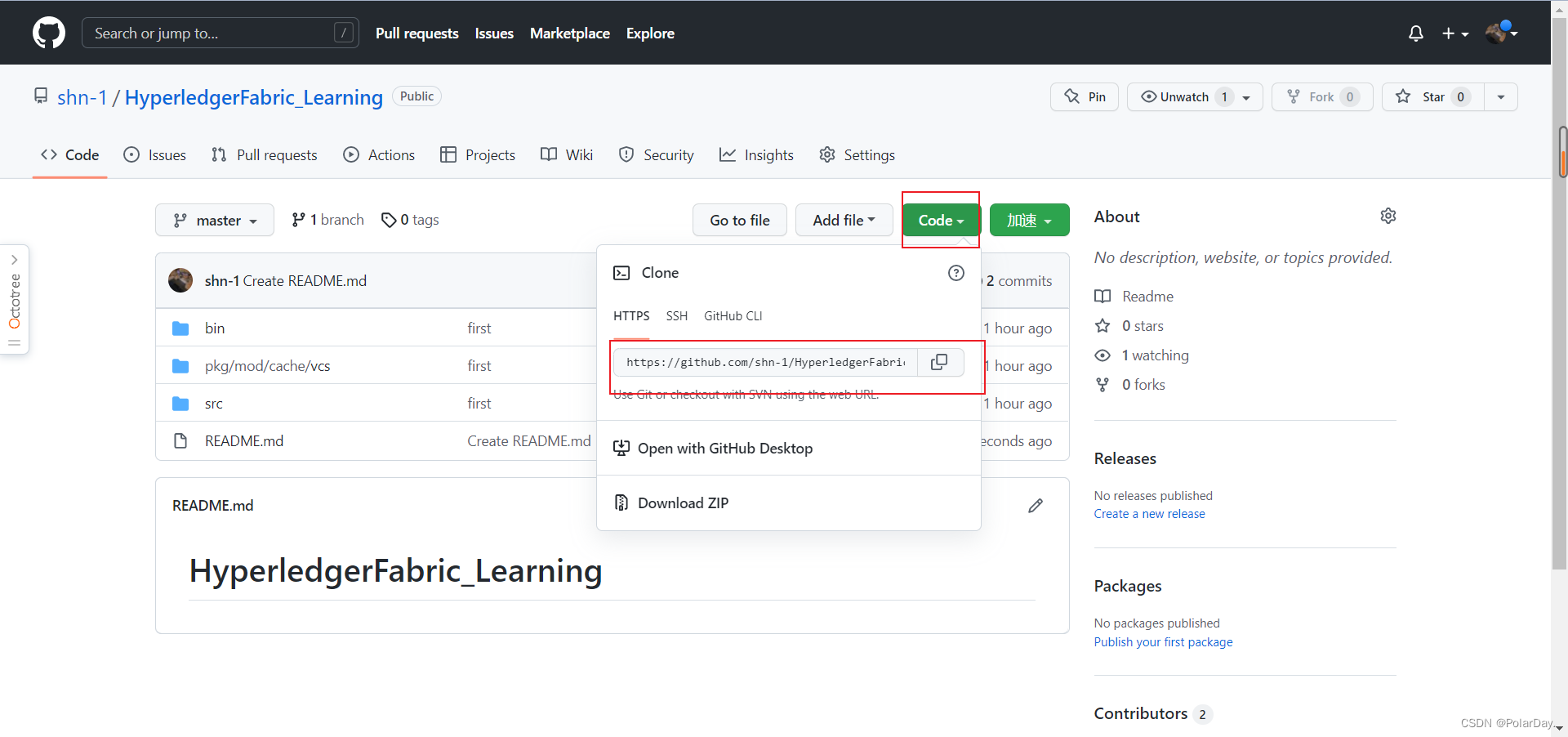Open the Projects tab
This screenshot has width=1568, height=737.
[x=478, y=154]
